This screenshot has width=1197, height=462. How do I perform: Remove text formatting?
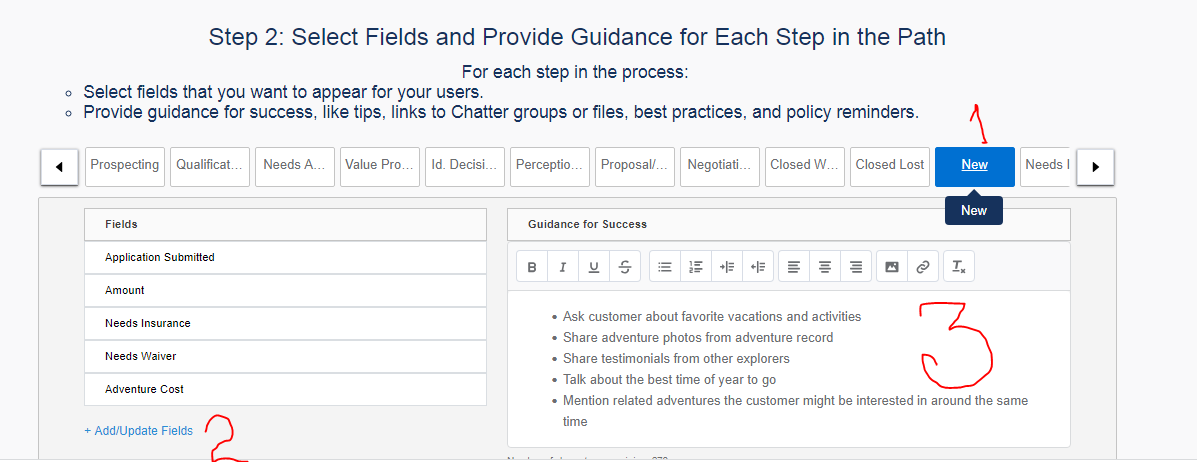(x=958, y=267)
